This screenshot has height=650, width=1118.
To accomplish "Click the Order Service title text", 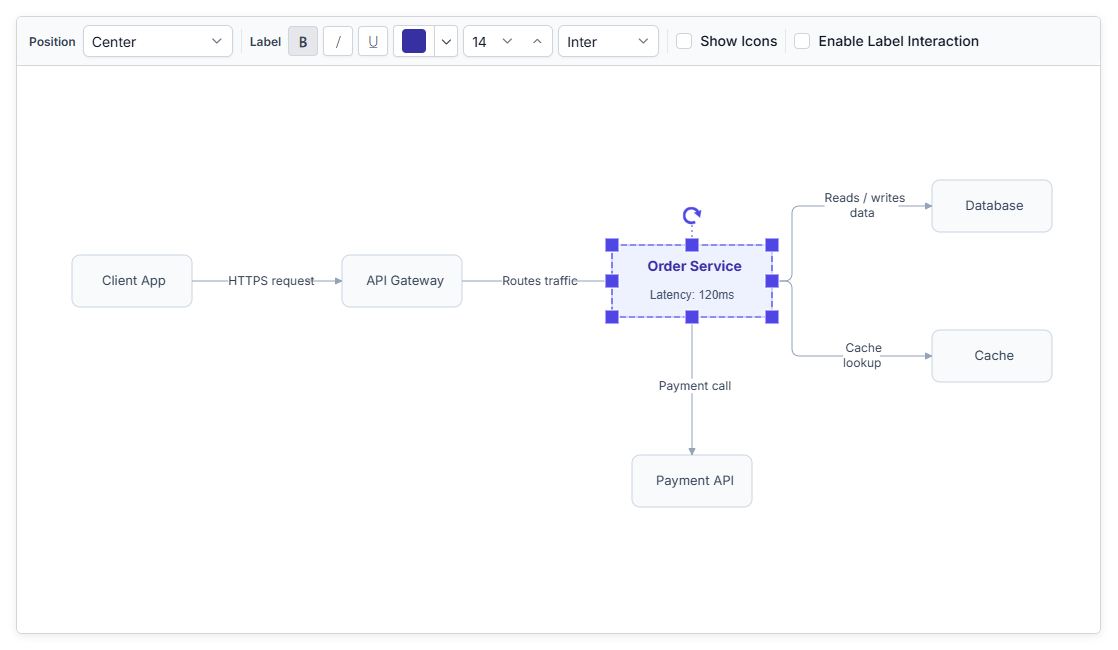I will (x=694, y=266).
